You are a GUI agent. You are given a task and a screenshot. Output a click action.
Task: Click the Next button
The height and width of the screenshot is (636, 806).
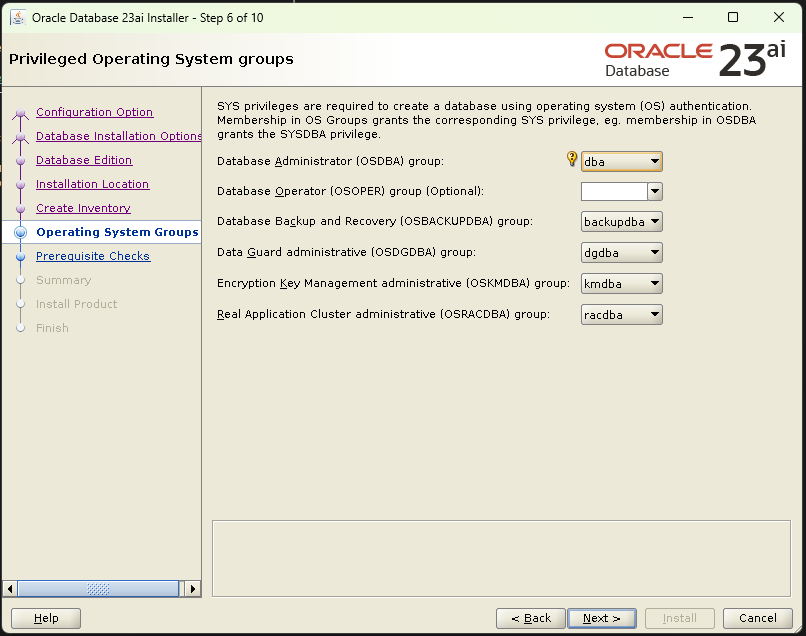tap(602, 618)
